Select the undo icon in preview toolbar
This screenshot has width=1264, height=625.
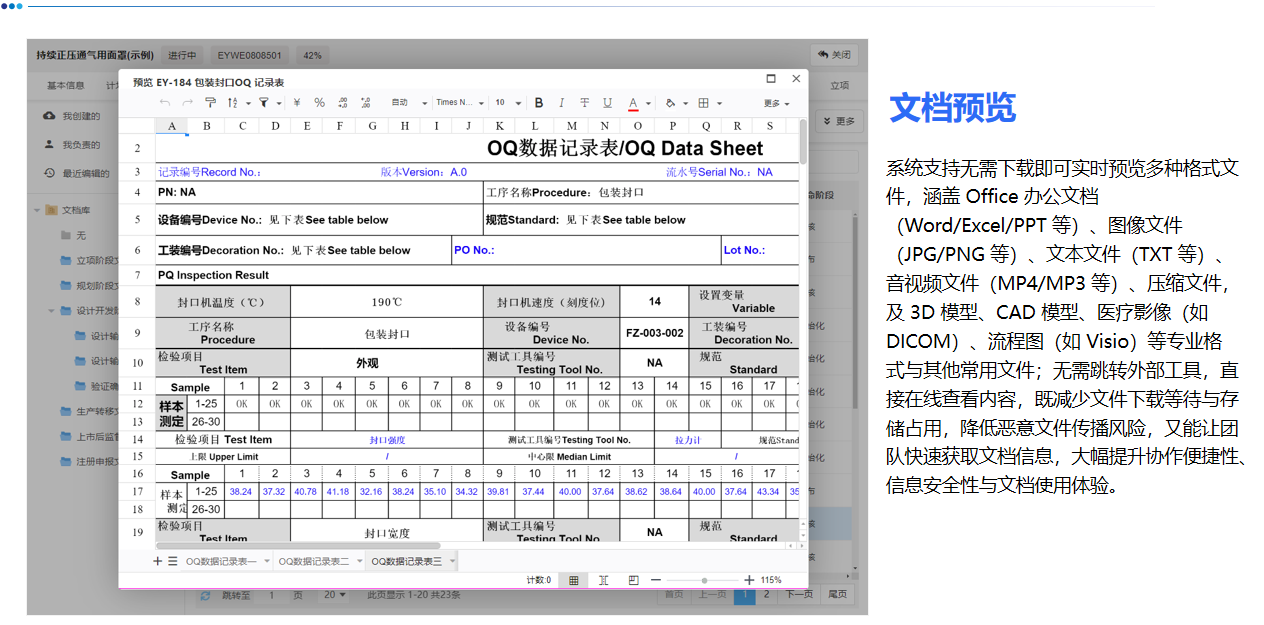[166, 102]
